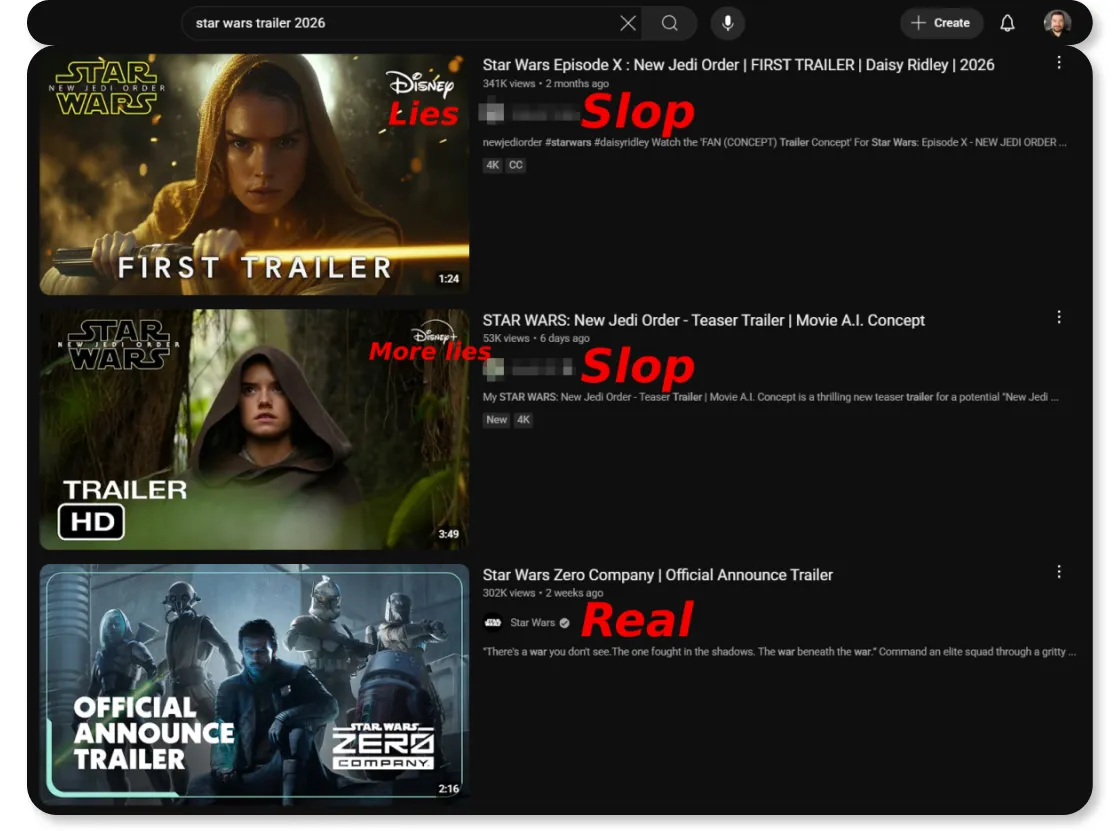Play the 'TRAILER HD' thumbnail video

point(254,429)
